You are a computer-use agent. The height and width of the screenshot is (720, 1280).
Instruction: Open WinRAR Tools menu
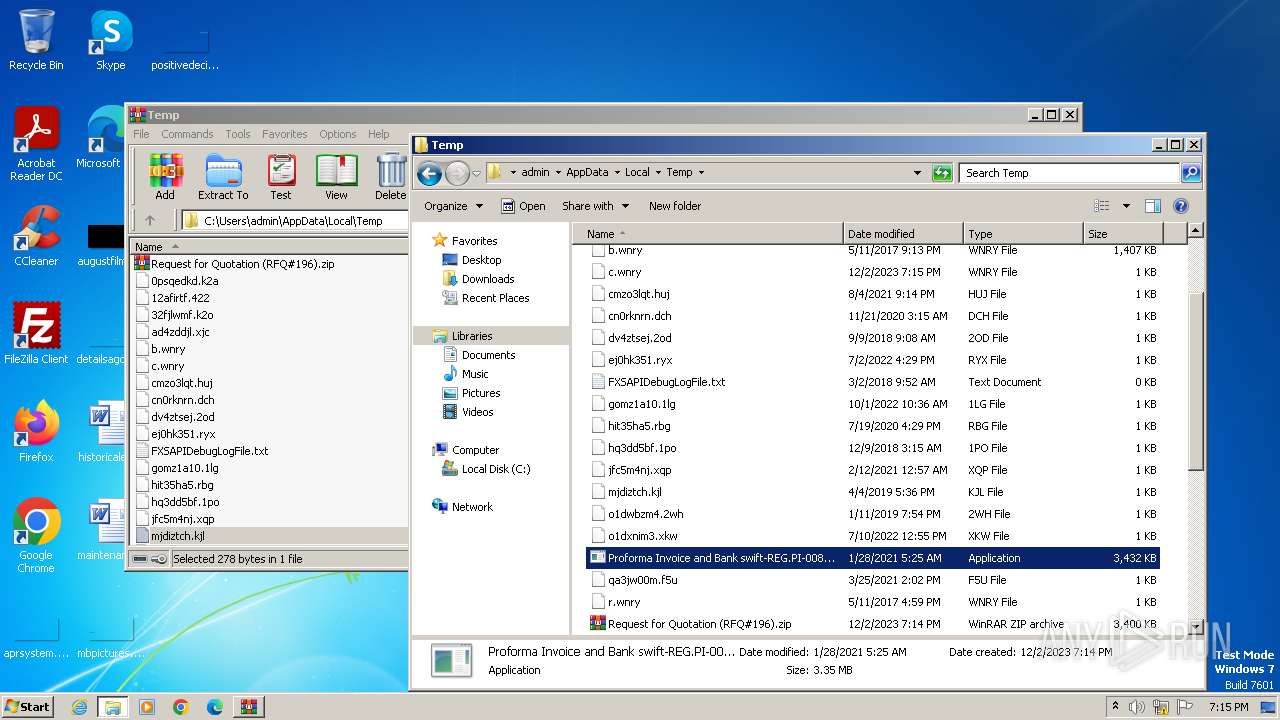click(238, 134)
